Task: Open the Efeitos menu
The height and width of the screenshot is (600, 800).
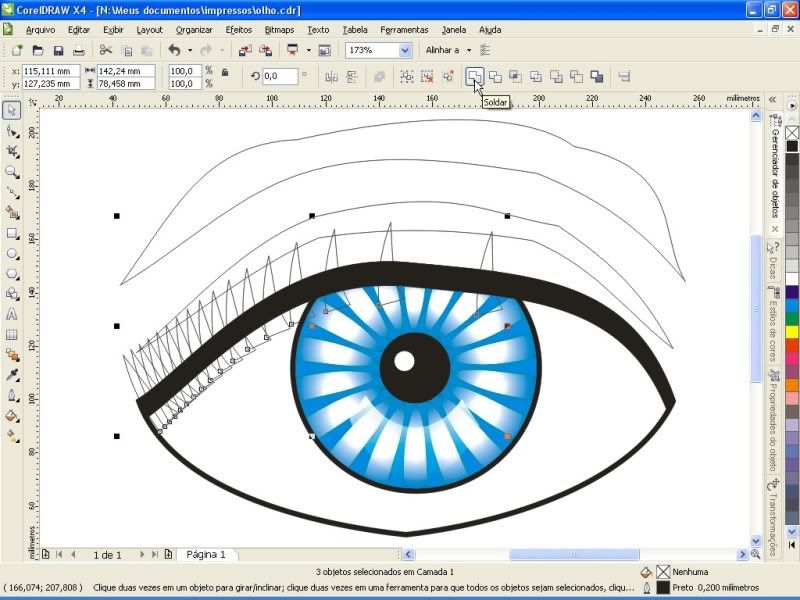Action: pos(239,30)
